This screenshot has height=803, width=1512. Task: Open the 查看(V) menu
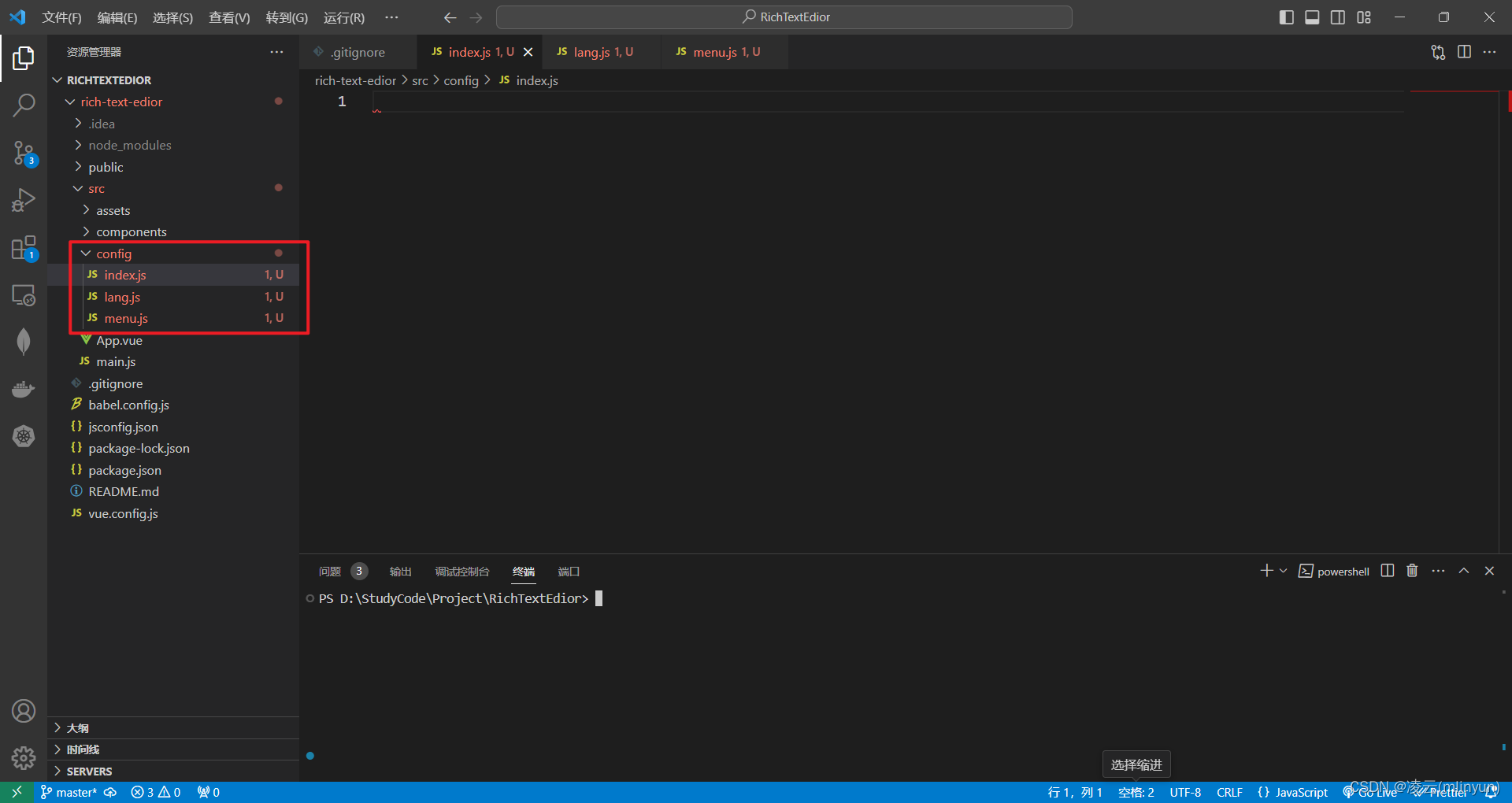[229, 17]
